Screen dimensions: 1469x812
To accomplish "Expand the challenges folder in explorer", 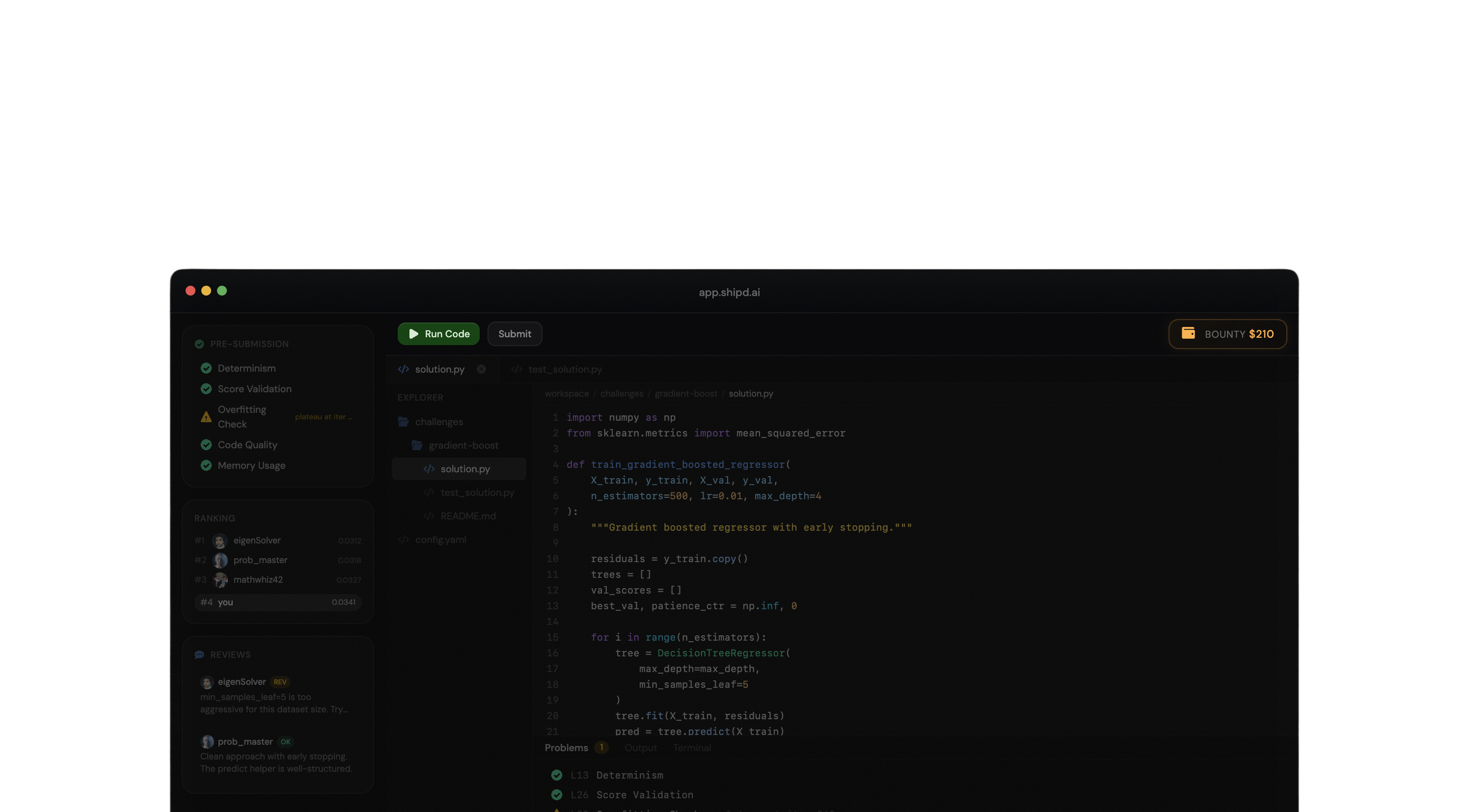I will point(438,421).
